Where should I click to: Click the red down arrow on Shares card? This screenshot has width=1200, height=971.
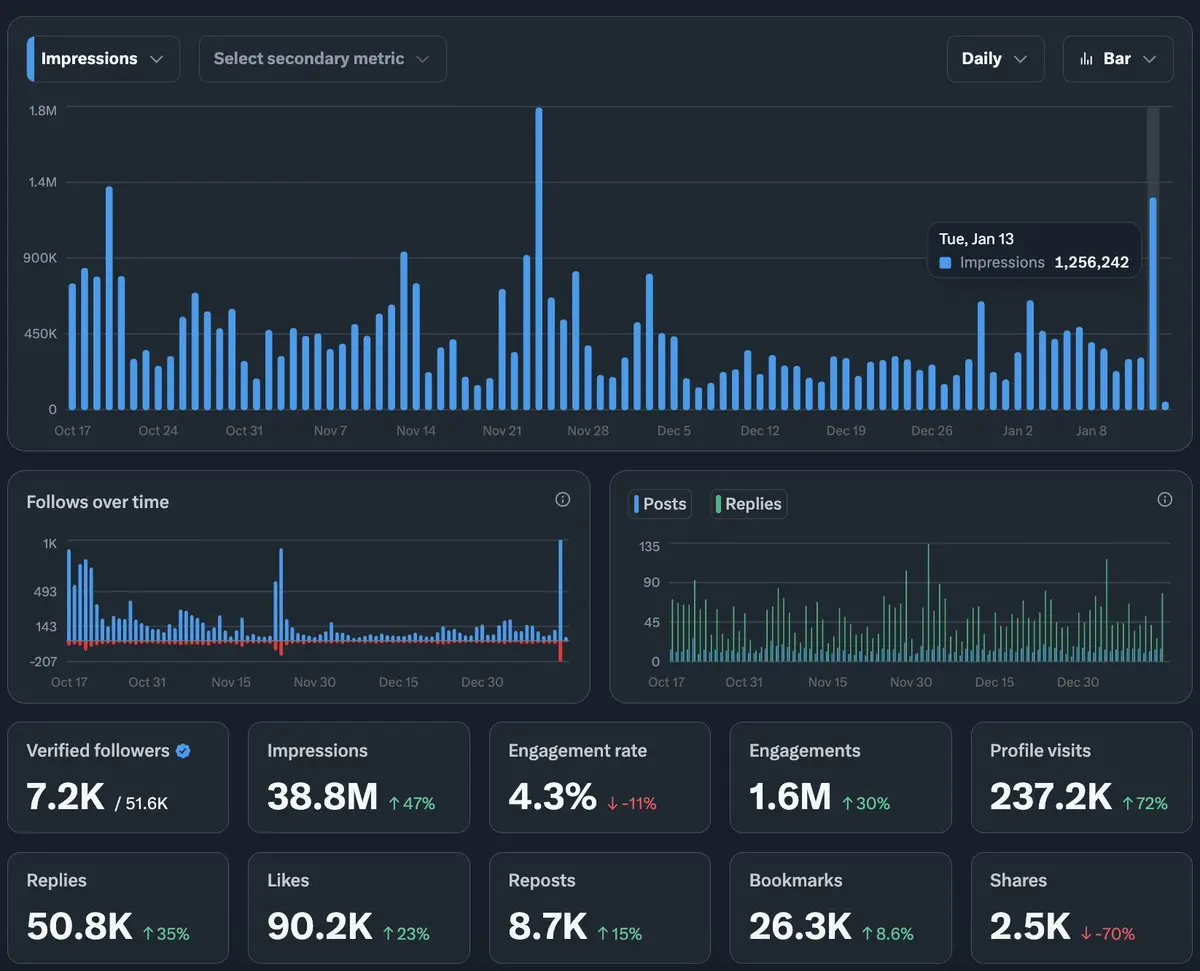point(1087,933)
